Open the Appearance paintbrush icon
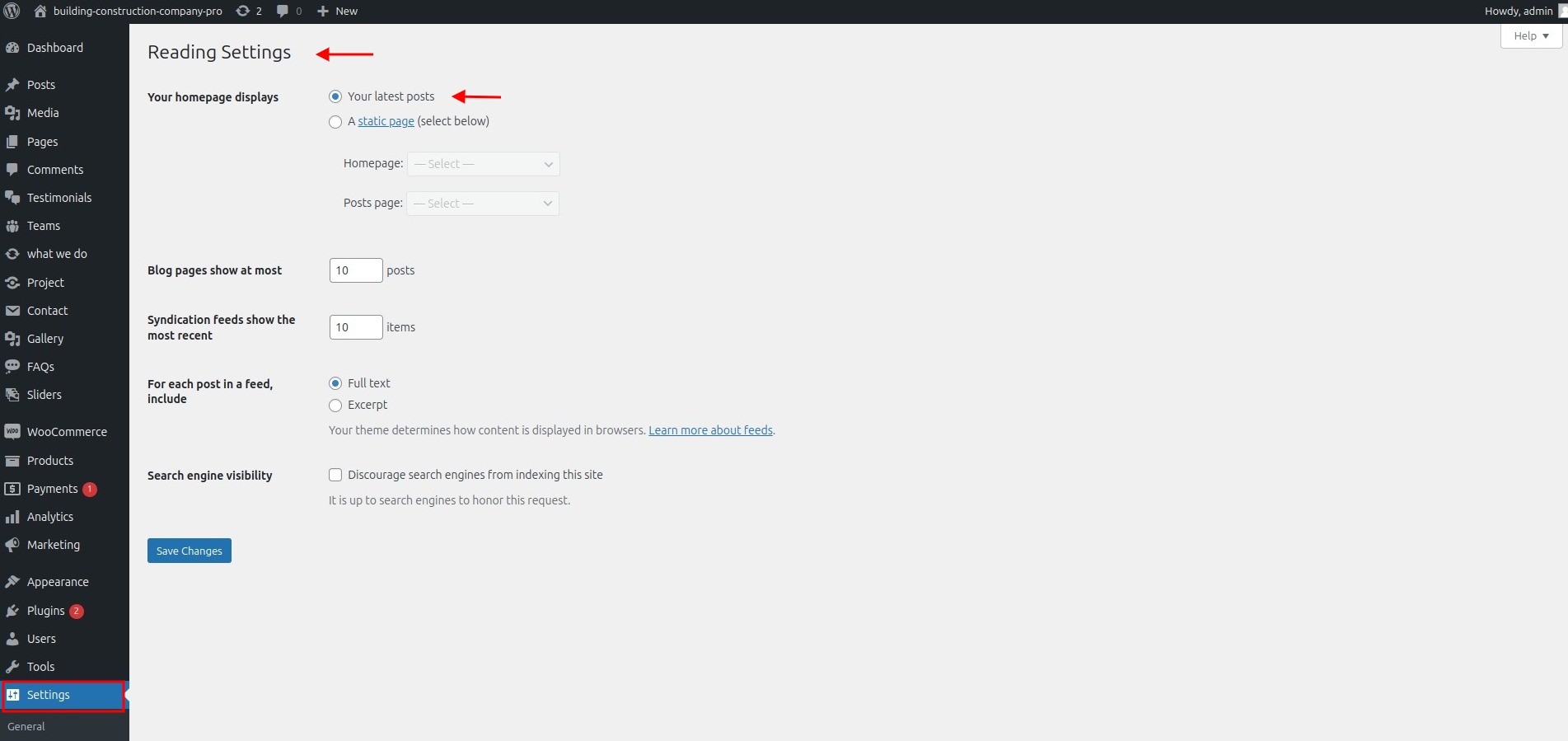The height and width of the screenshot is (741, 1568). coord(12,582)
